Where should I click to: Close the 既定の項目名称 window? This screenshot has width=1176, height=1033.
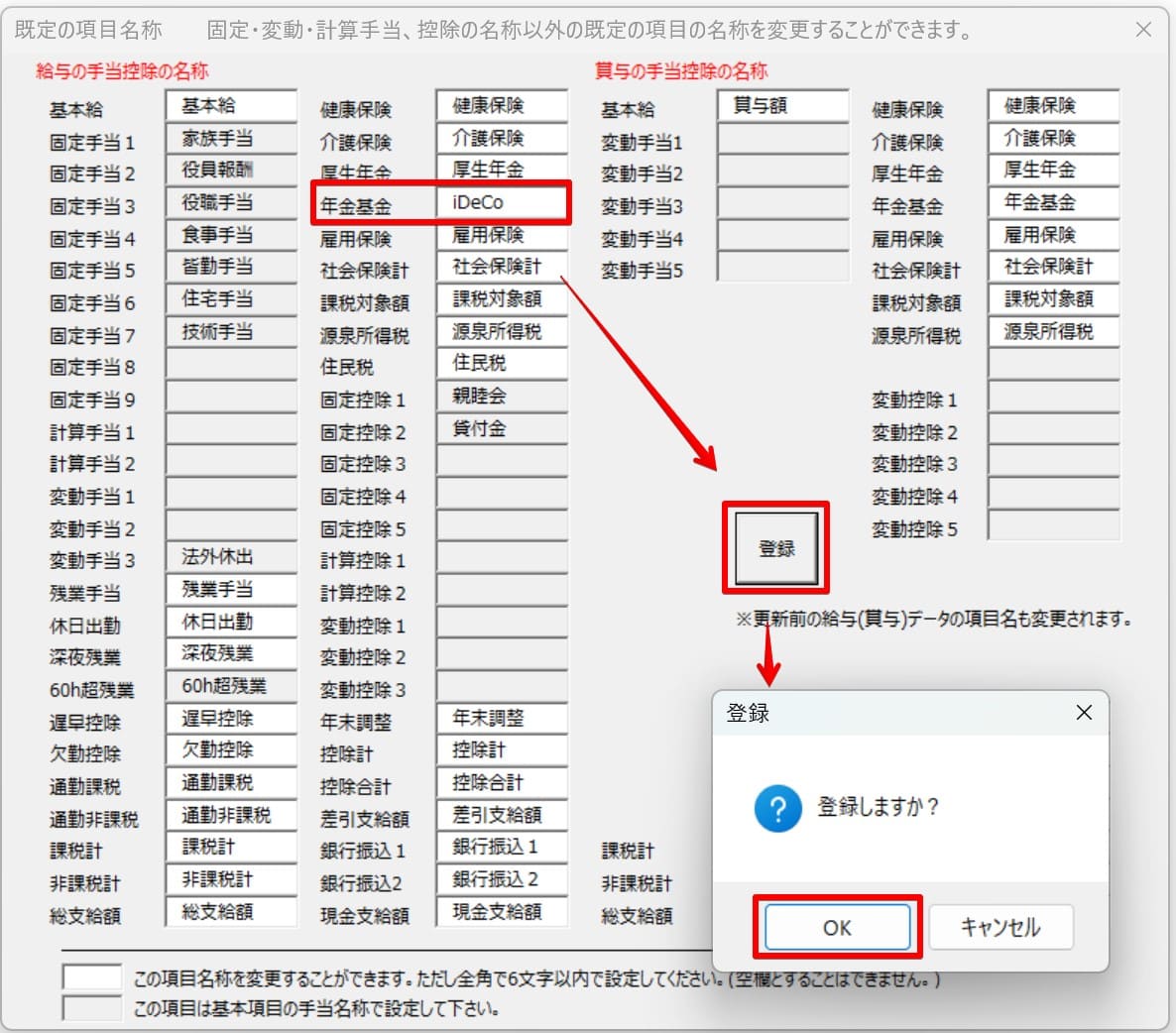(x=1143, y=30)
